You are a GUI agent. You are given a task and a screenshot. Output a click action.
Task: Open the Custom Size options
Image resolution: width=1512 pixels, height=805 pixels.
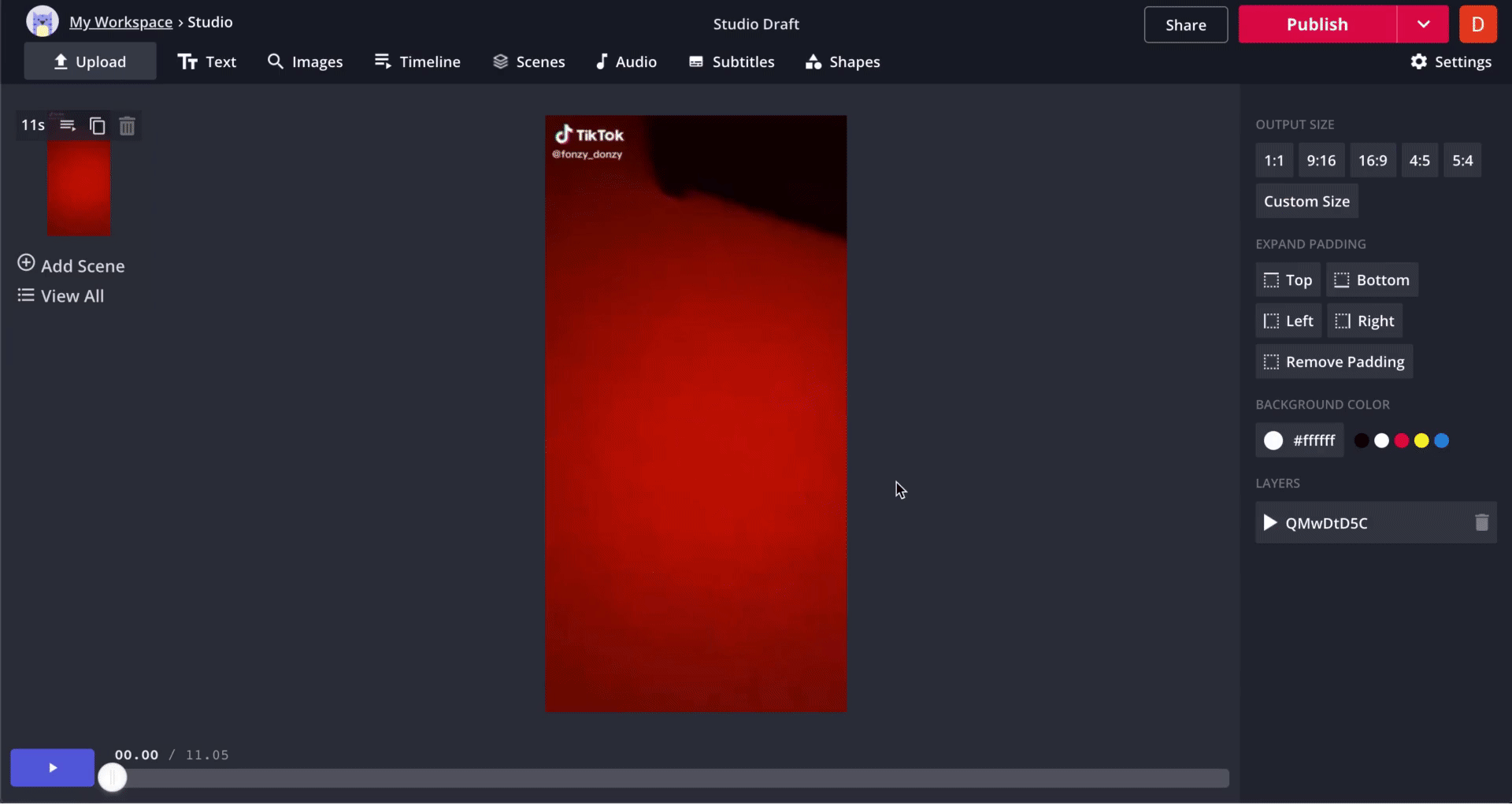(1306, 202)
